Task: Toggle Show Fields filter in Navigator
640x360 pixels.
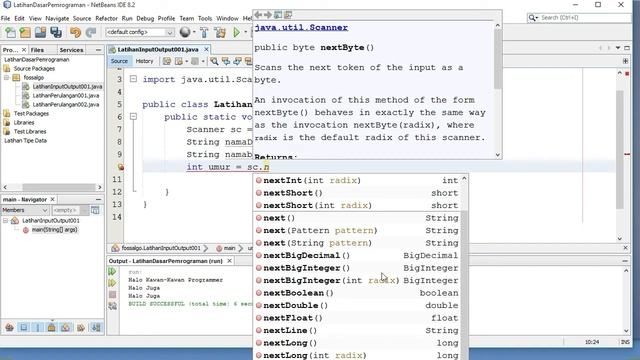Action: tap(24, 327)
